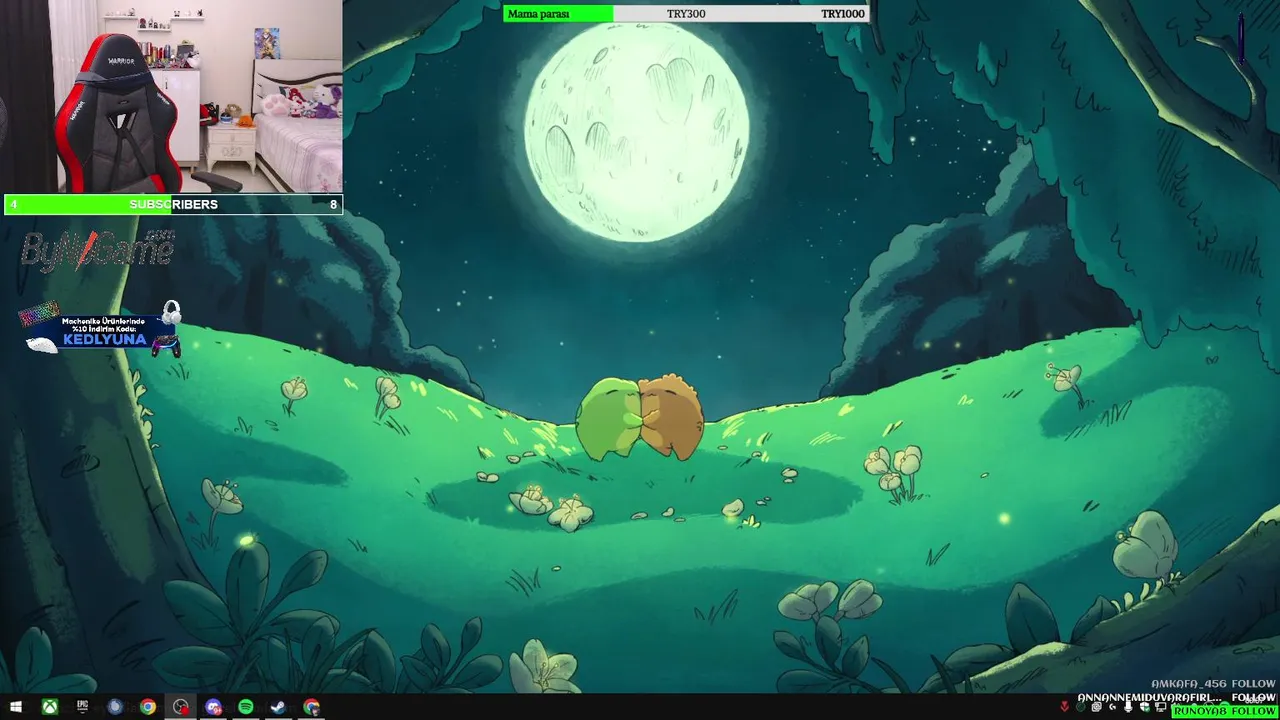Screen dimensions: 1280x720
Task: Switch to OBS Studio in taskbar
Action: point(180,707)
